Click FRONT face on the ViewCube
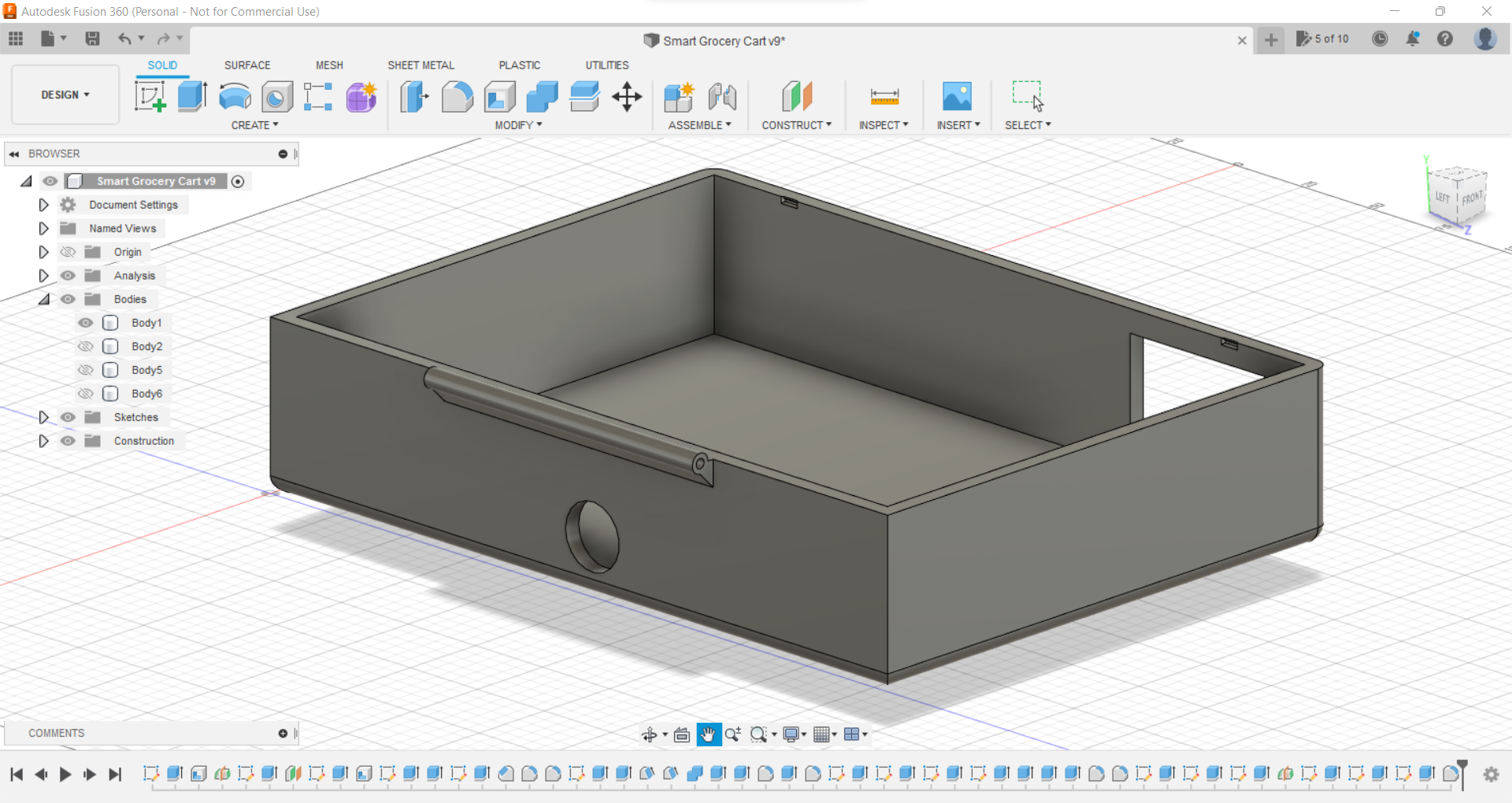The height and width of the screenshot is (803, 1512). point(1473,199)
